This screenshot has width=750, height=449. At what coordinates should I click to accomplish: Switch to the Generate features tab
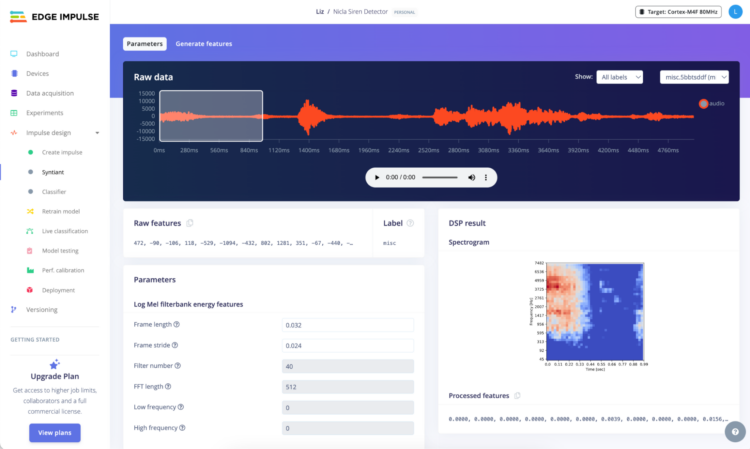(204, 44)
